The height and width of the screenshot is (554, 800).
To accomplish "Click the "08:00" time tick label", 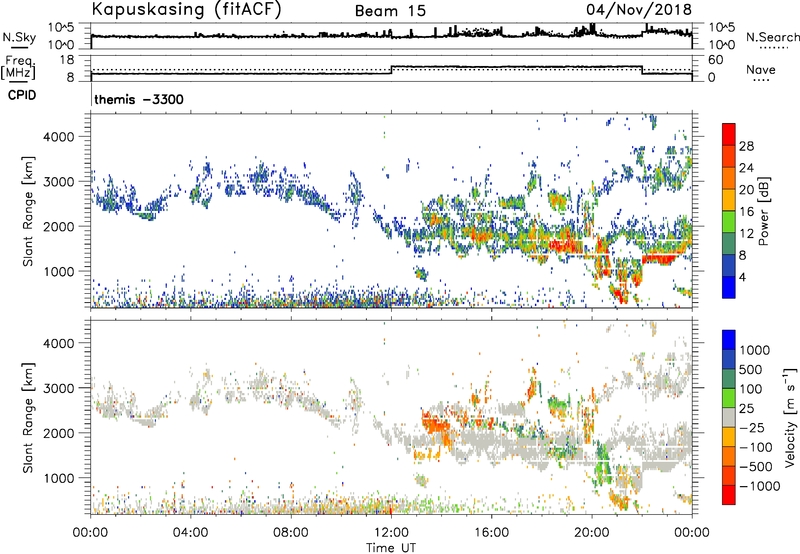I will (291, 533).
